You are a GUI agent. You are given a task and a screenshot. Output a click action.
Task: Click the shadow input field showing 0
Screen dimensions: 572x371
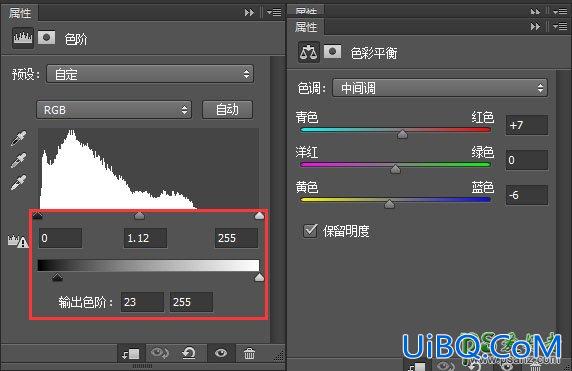point(60,238)
